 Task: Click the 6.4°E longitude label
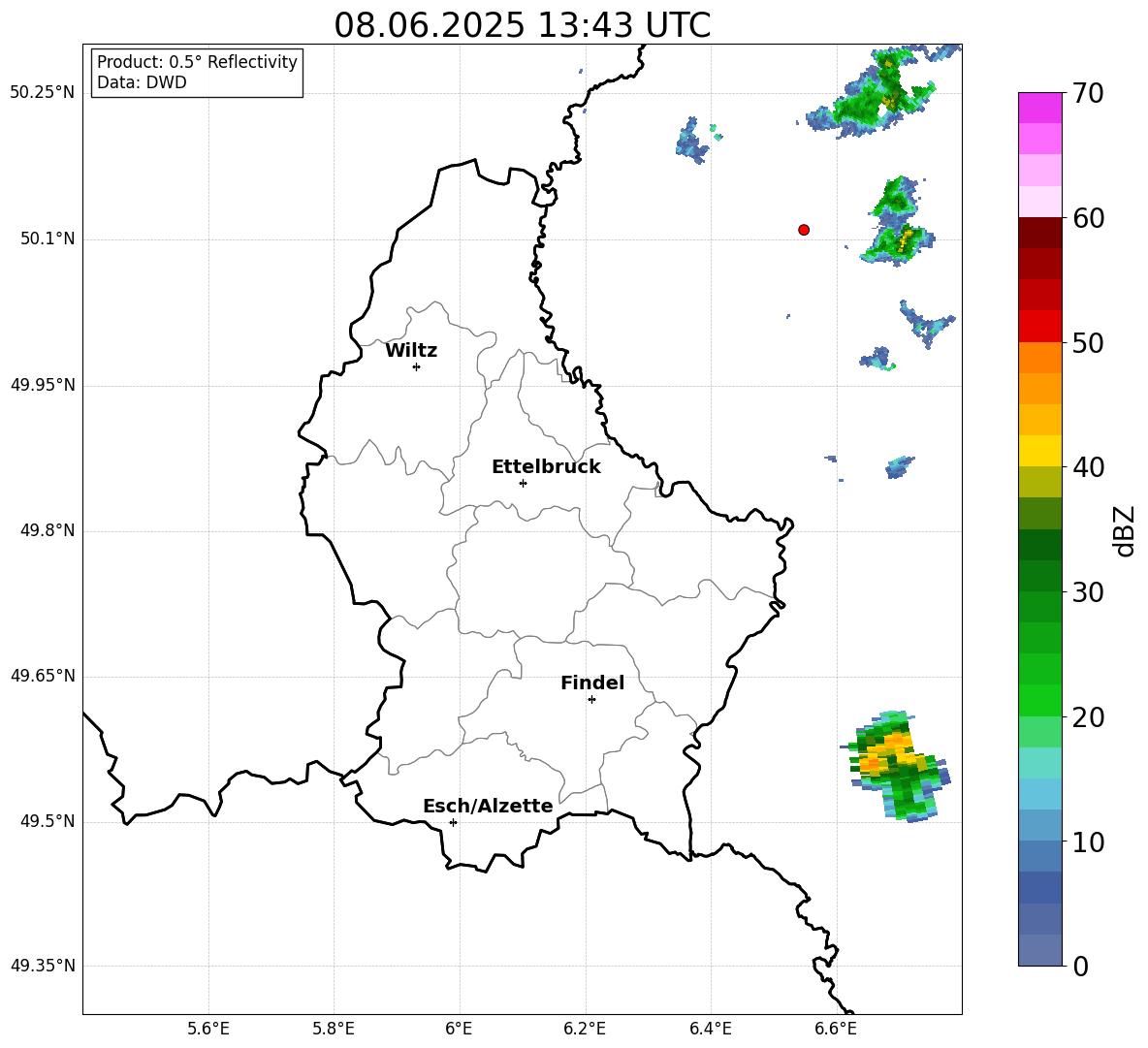pos(710,1029)
